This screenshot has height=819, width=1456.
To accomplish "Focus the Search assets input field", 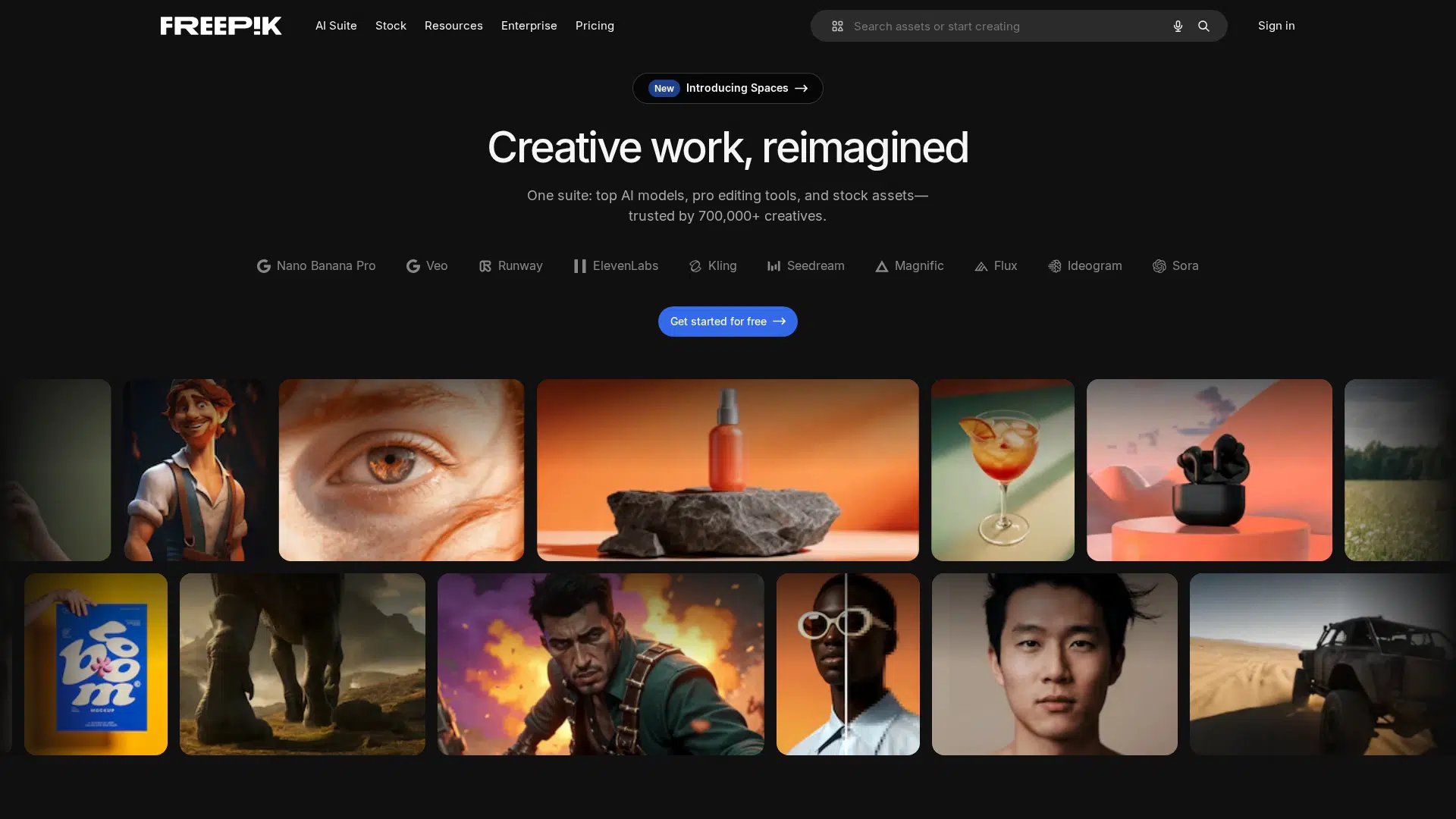I will (x=1001, y=27).
